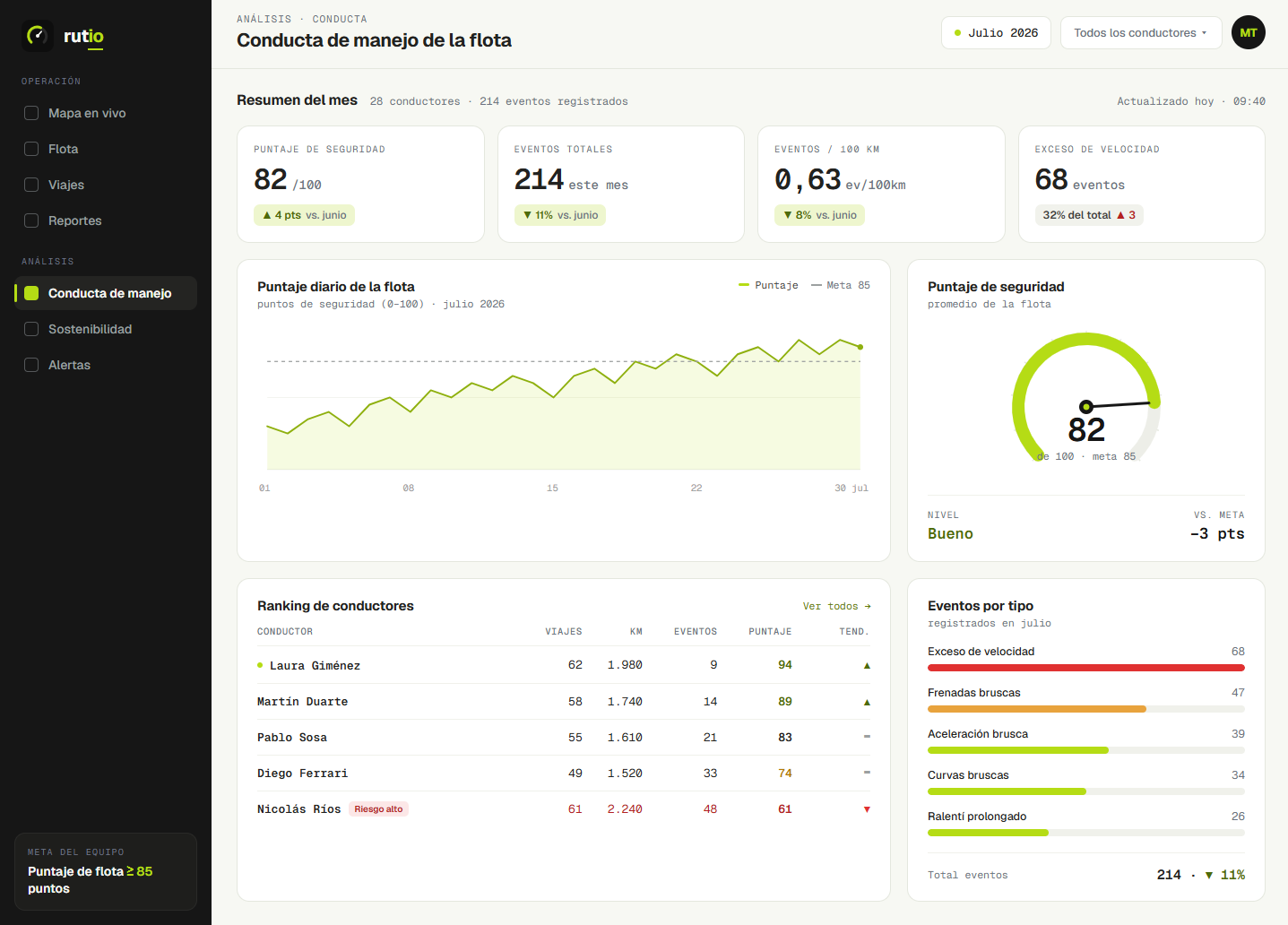Click Nicolás Ríos downward trend arrow
Viewport: 1288px width, 925px height.
point(867,809)
